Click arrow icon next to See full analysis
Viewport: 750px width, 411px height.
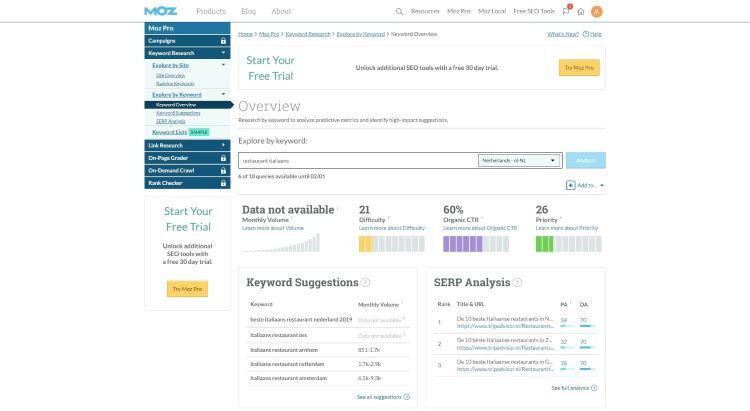(594, 388)
